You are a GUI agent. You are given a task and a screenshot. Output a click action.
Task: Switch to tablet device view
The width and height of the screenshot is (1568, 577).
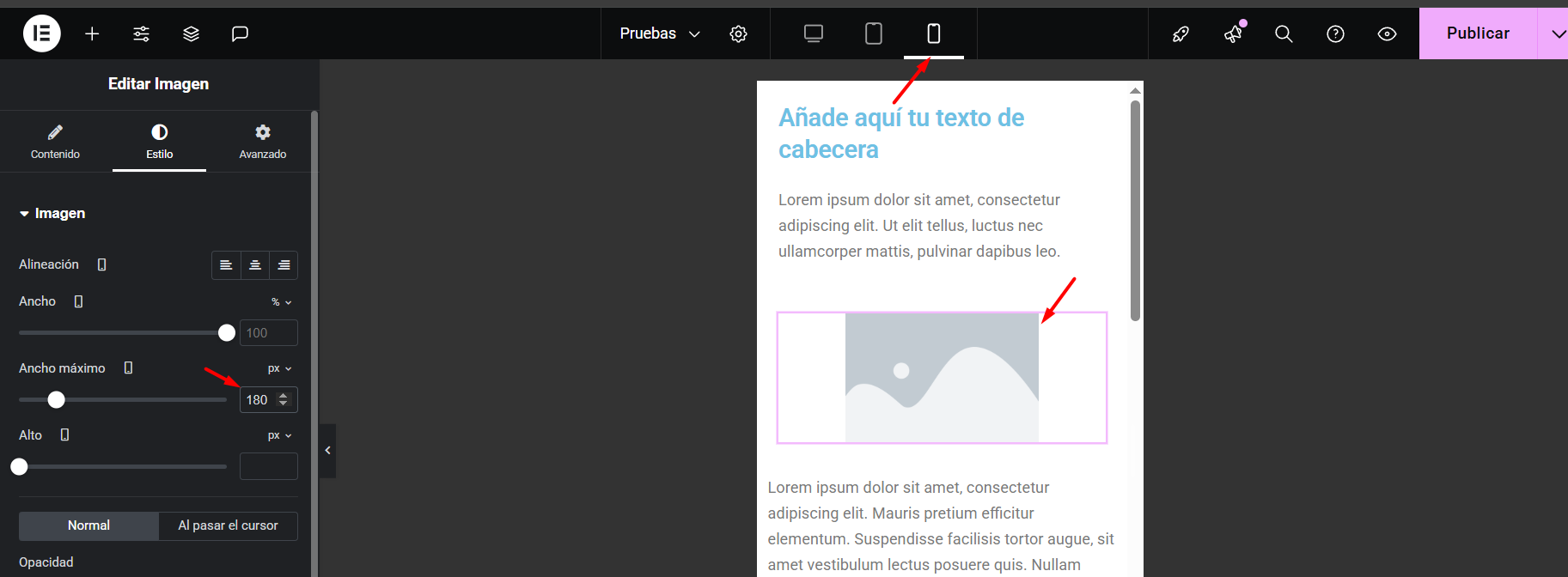pyautogui.click(x=873, y=33)
